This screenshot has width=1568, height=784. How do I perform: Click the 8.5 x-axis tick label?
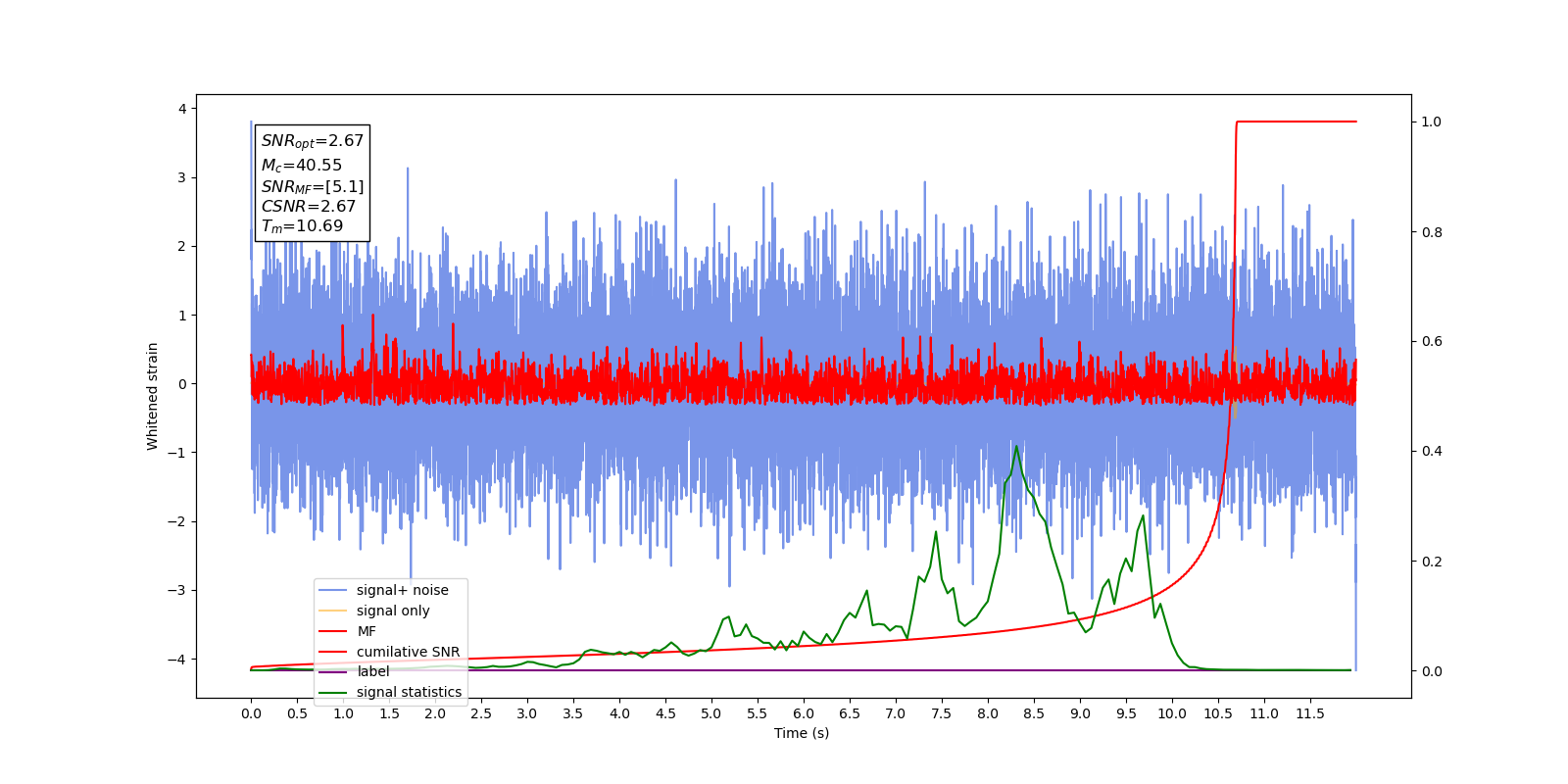pyautogui.click(x=1034, y=713)
